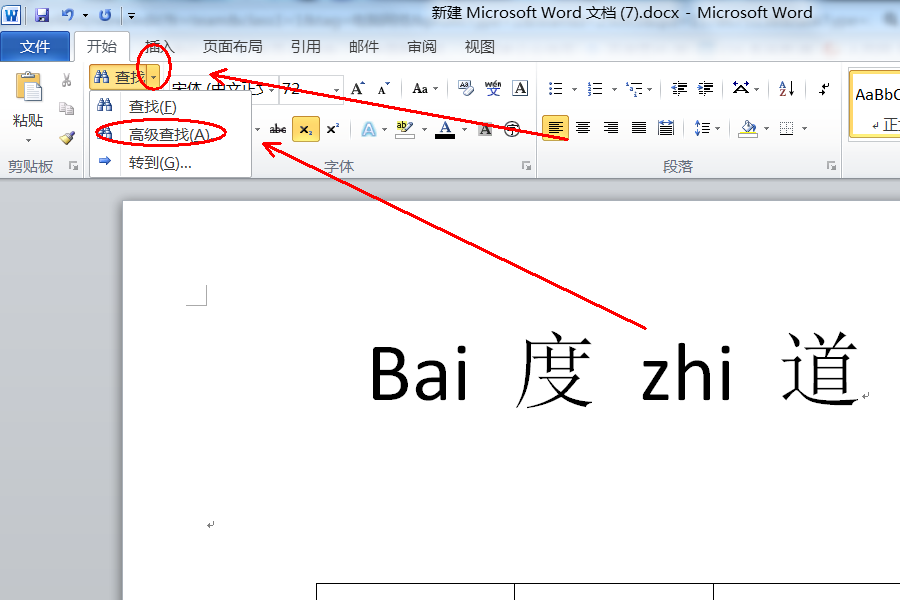Insert bullet list
Viewport: 900px width, 600px height.
[x=556, y=88]
